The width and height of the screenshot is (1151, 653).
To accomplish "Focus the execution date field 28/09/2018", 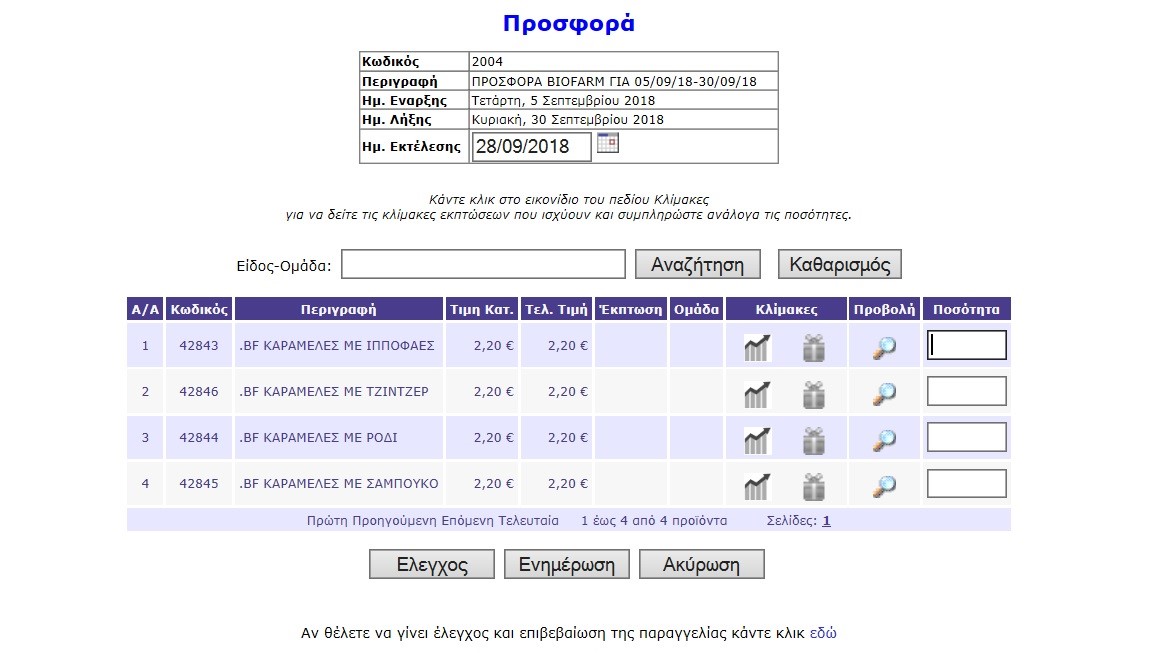I will pos(531,147).
